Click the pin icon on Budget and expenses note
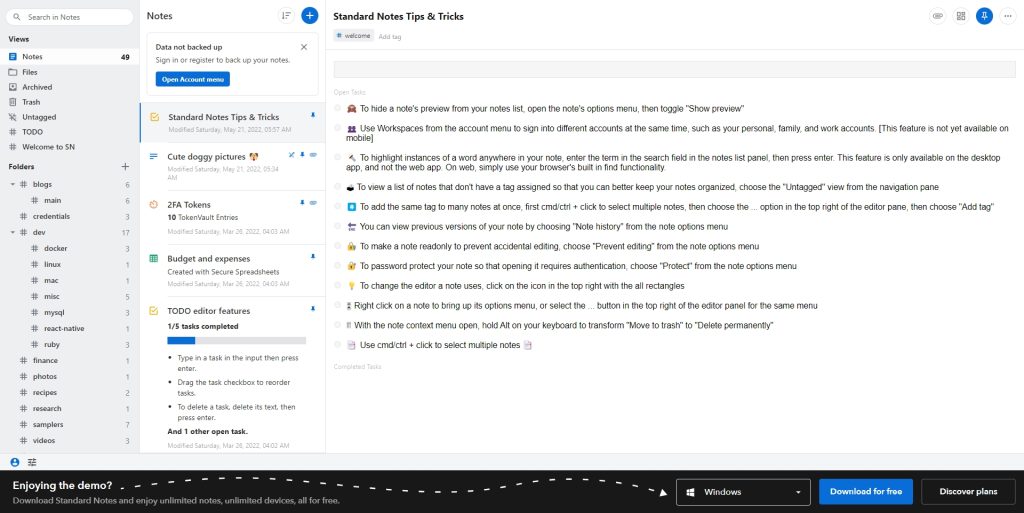This screenshot has height=513, width=1024. click(x=313, y=256)
